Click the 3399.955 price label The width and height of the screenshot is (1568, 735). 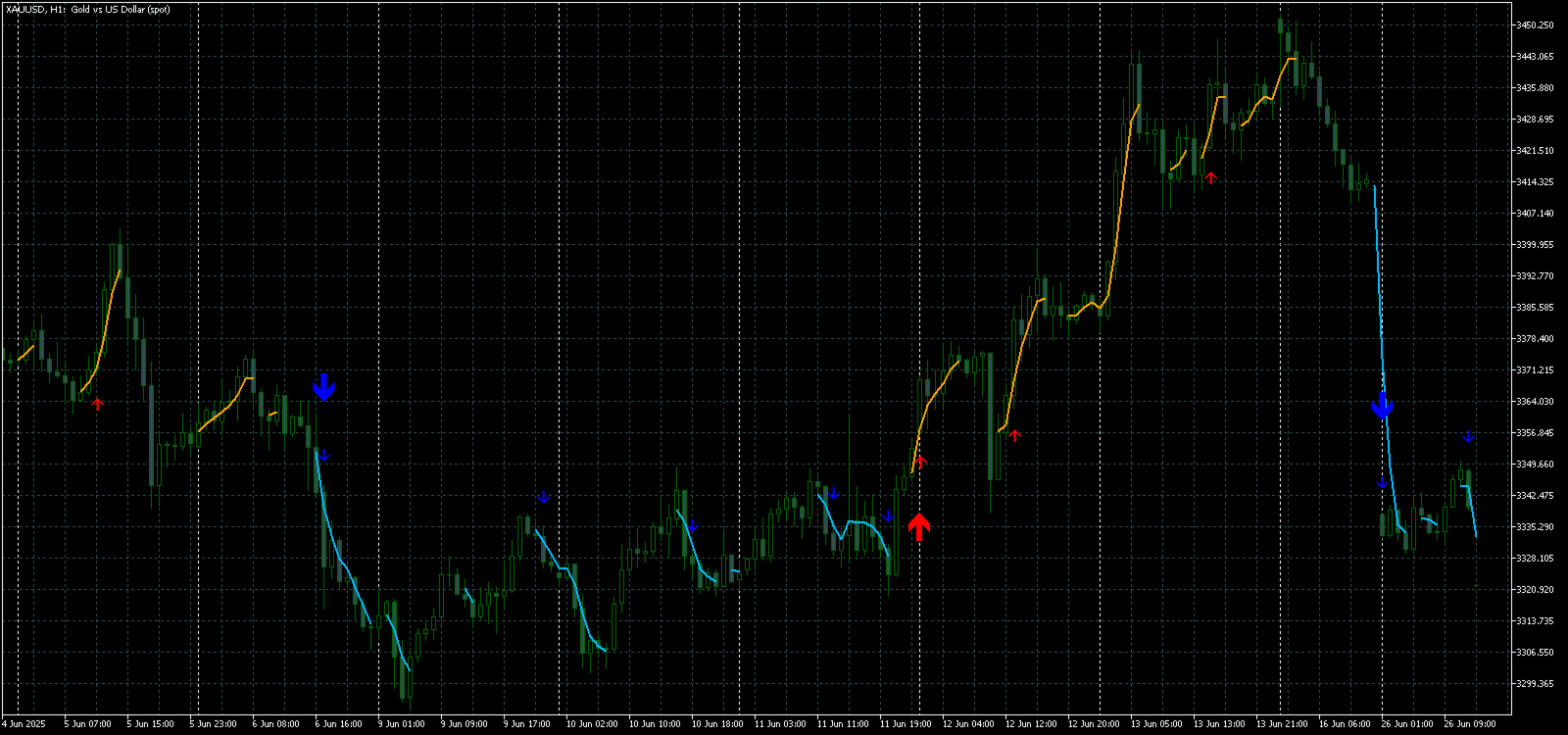1535,245
